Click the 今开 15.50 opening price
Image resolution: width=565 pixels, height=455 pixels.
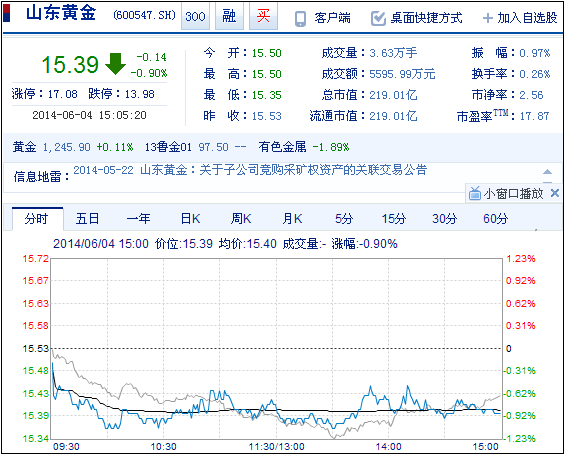pyautogui.click(x=266, y=53)
